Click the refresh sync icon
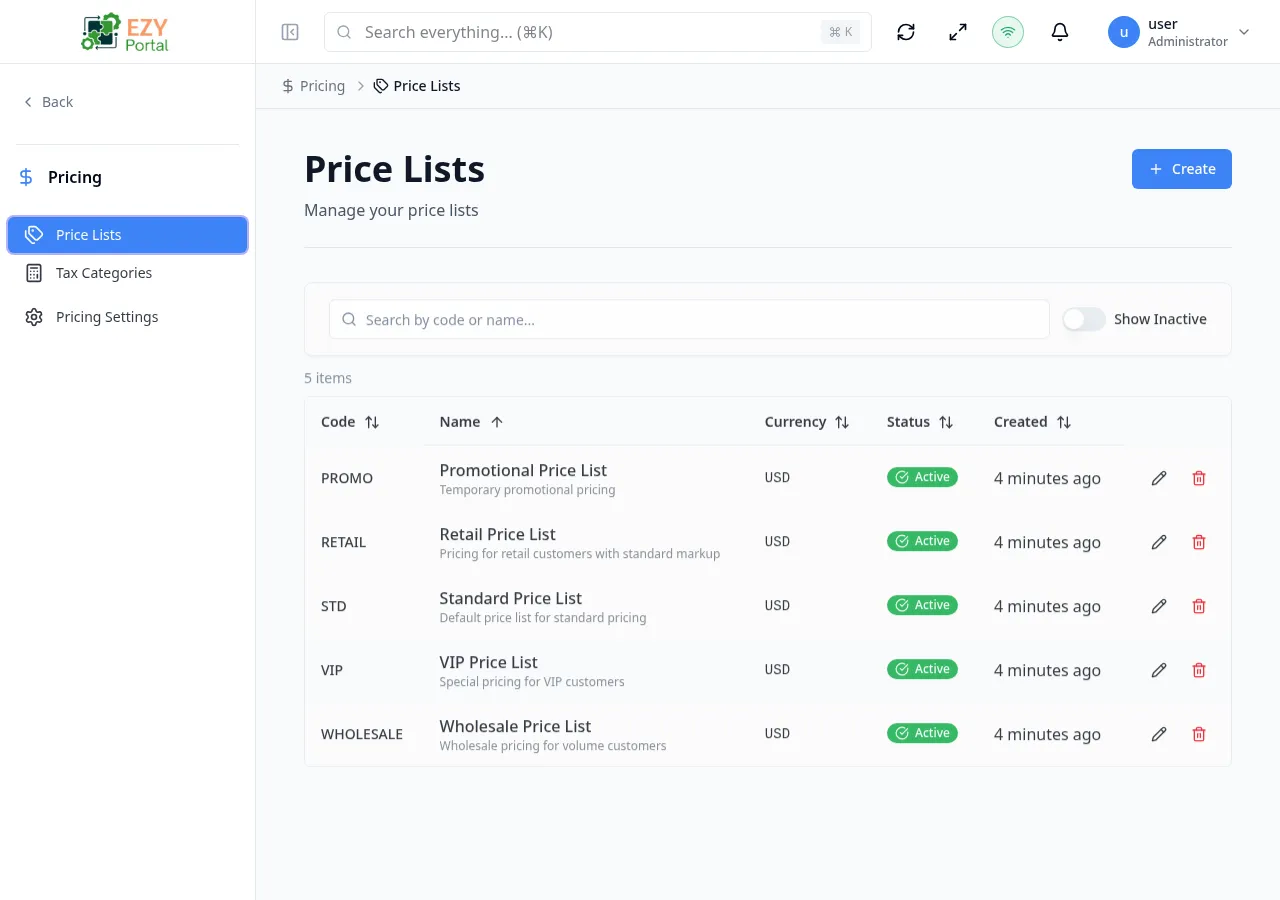This screenshot has width=1280, height=900. click(905, 31)
